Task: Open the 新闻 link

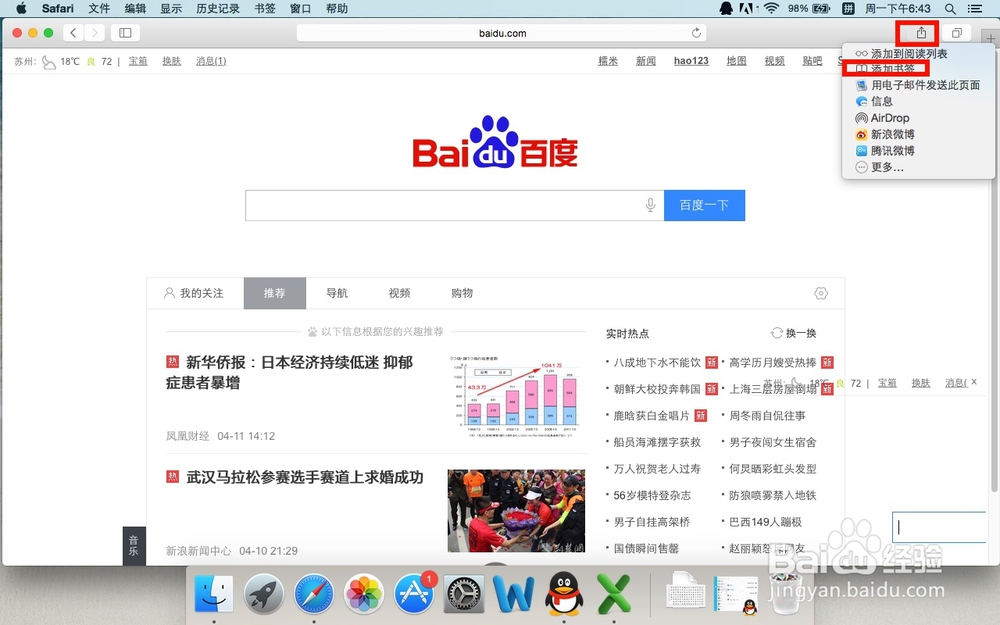Action: pos(646,61)
